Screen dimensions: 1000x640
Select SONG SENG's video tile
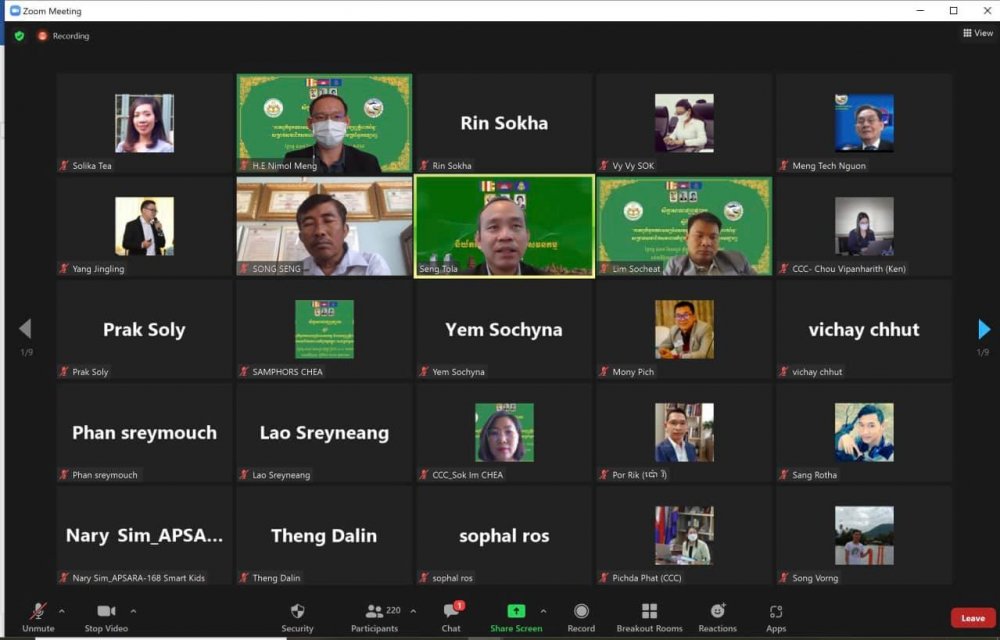pyautogui.click(x=324, y=227)
